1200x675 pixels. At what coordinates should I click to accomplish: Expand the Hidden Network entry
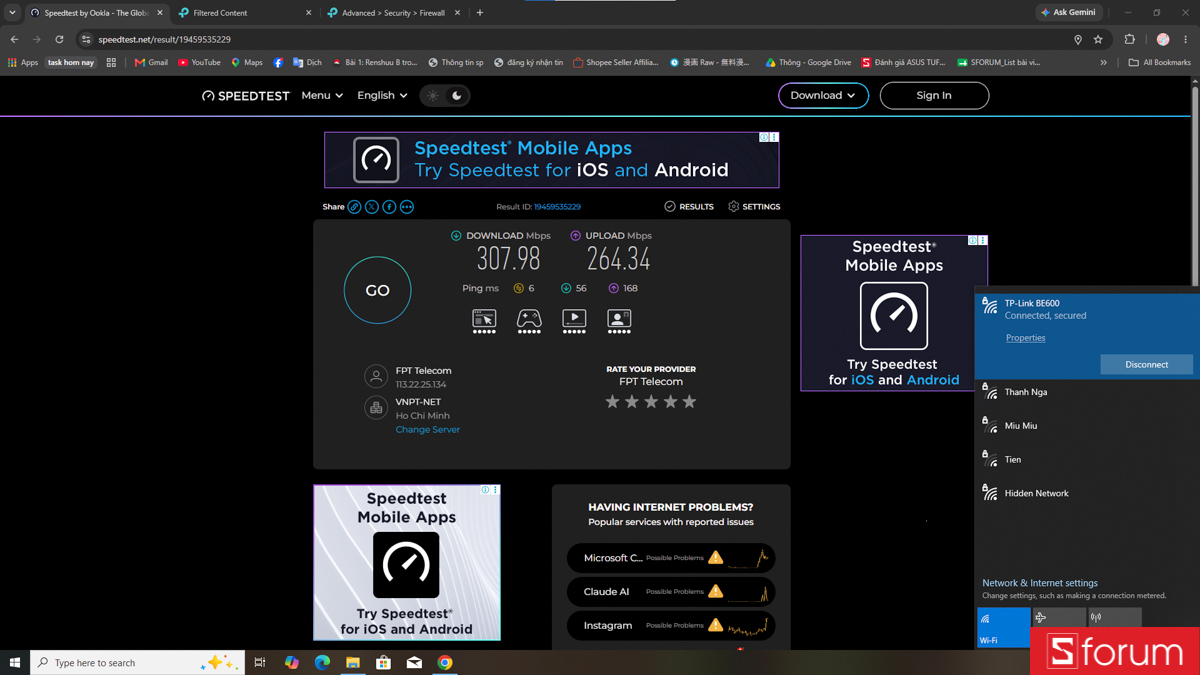[1087, 493]
